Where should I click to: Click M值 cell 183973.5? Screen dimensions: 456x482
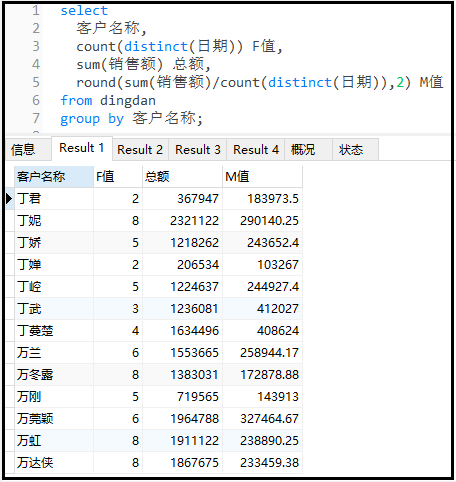click(262, 199)
